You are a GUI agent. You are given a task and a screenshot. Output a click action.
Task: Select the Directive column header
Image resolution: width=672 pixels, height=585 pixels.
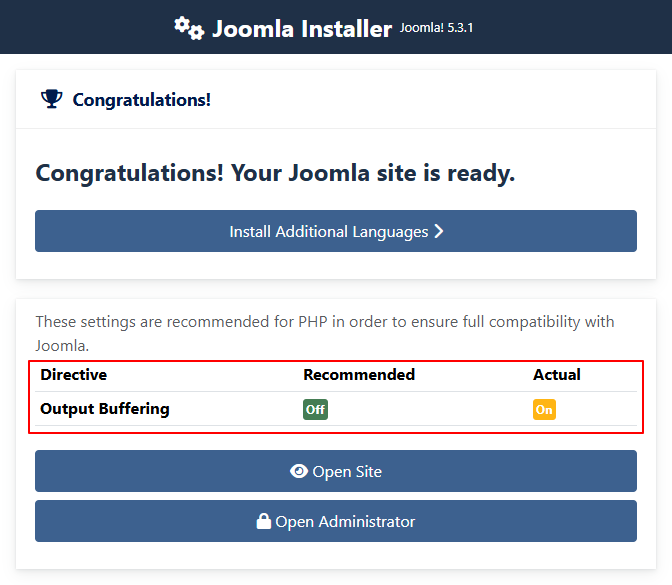tap(73, 375)
